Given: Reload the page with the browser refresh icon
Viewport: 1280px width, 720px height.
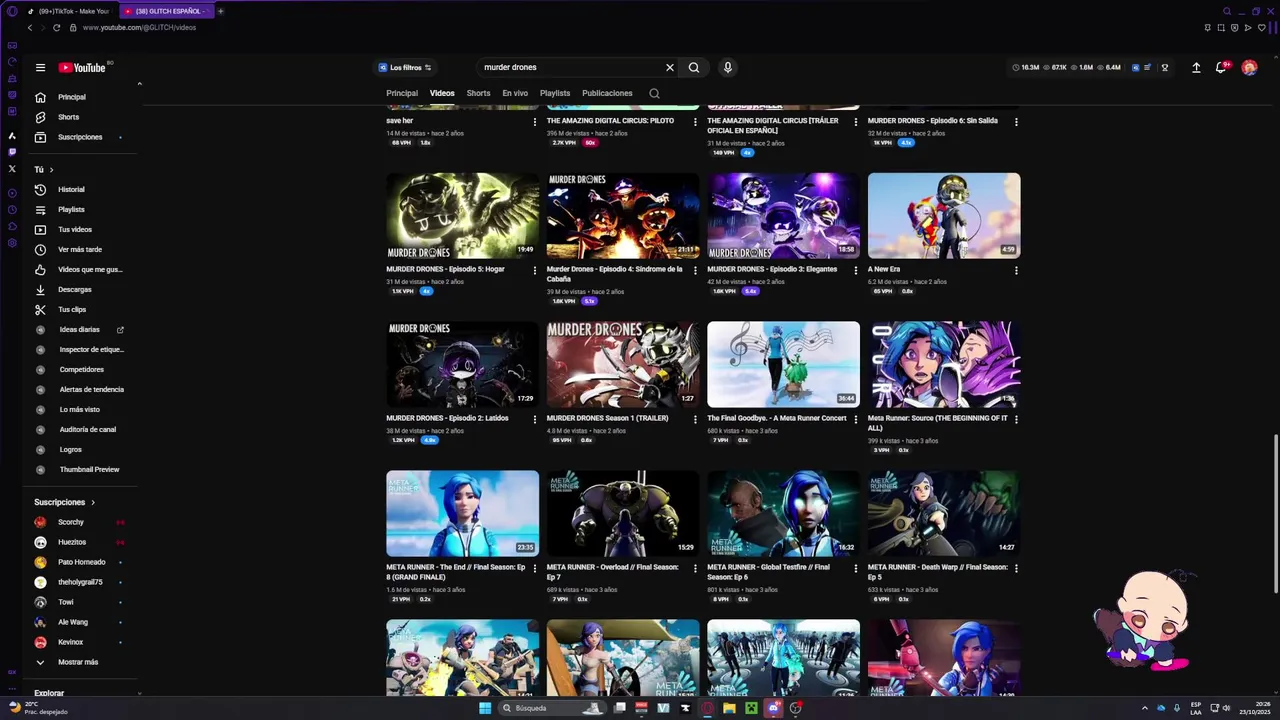Looking at the screenshot, I should point(57,28).
